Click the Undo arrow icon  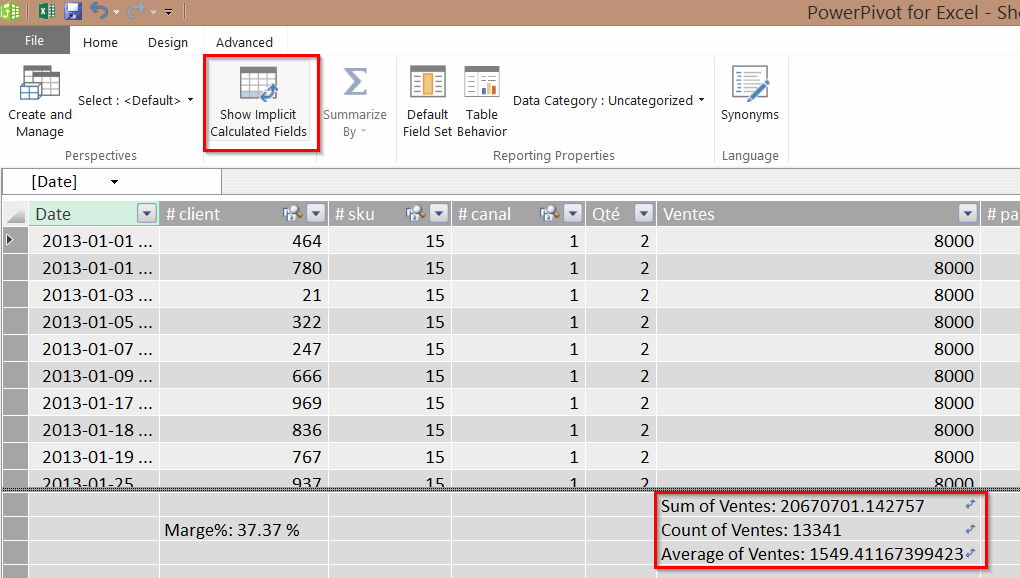[99, 11]
